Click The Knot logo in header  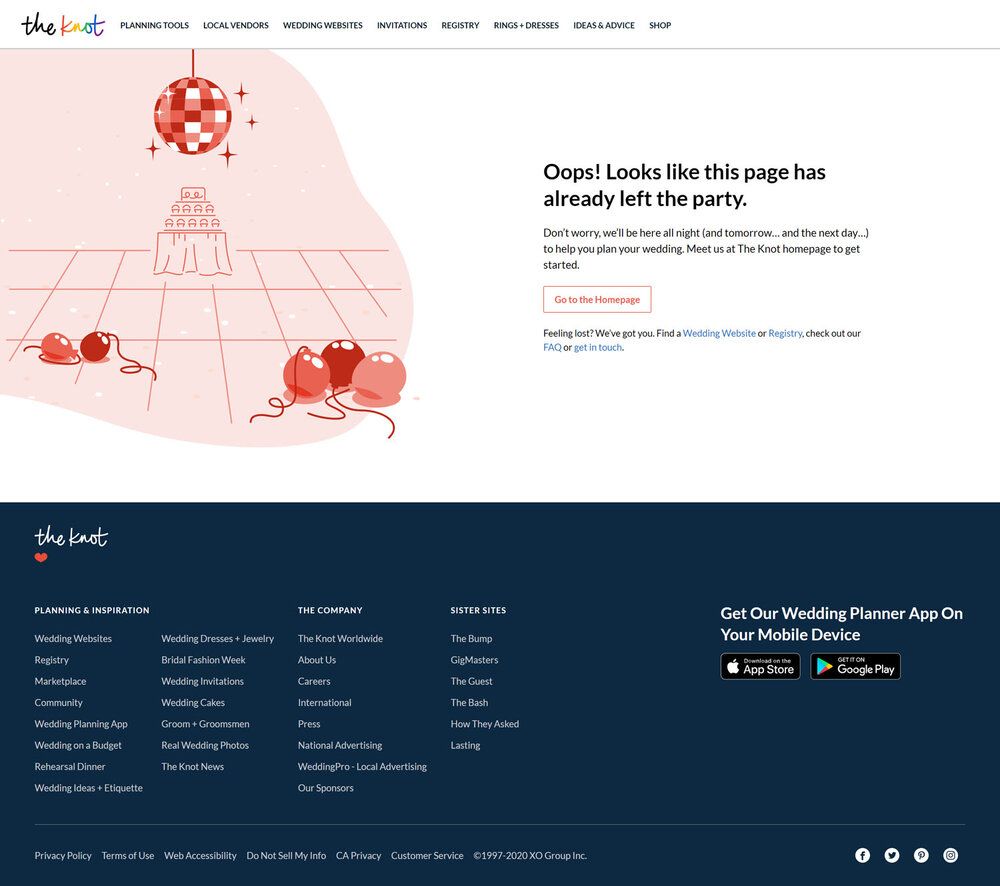(62, 25)
